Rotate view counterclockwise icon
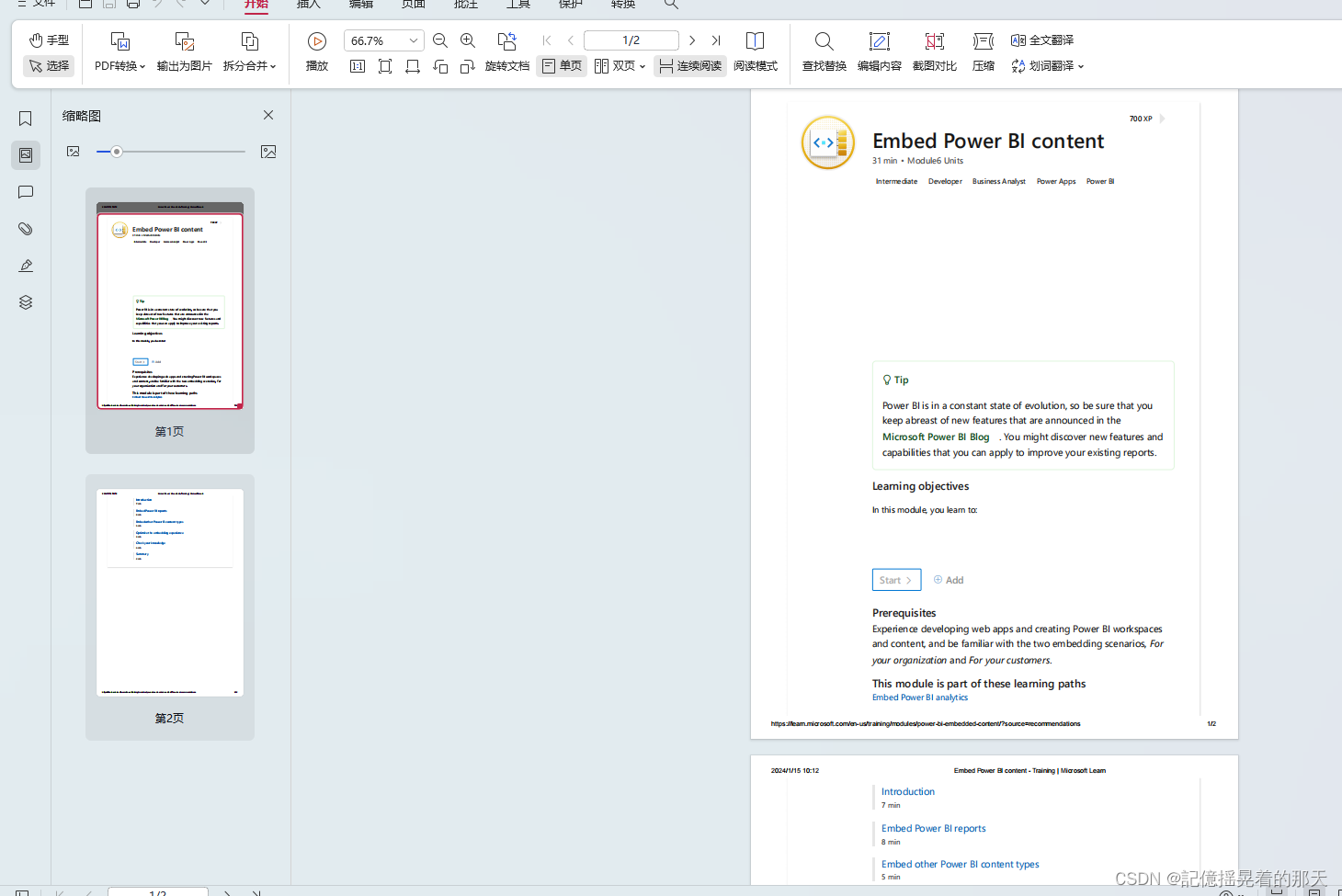The height and width of the screenshot is (896, 1342). [x=440, y=66]
